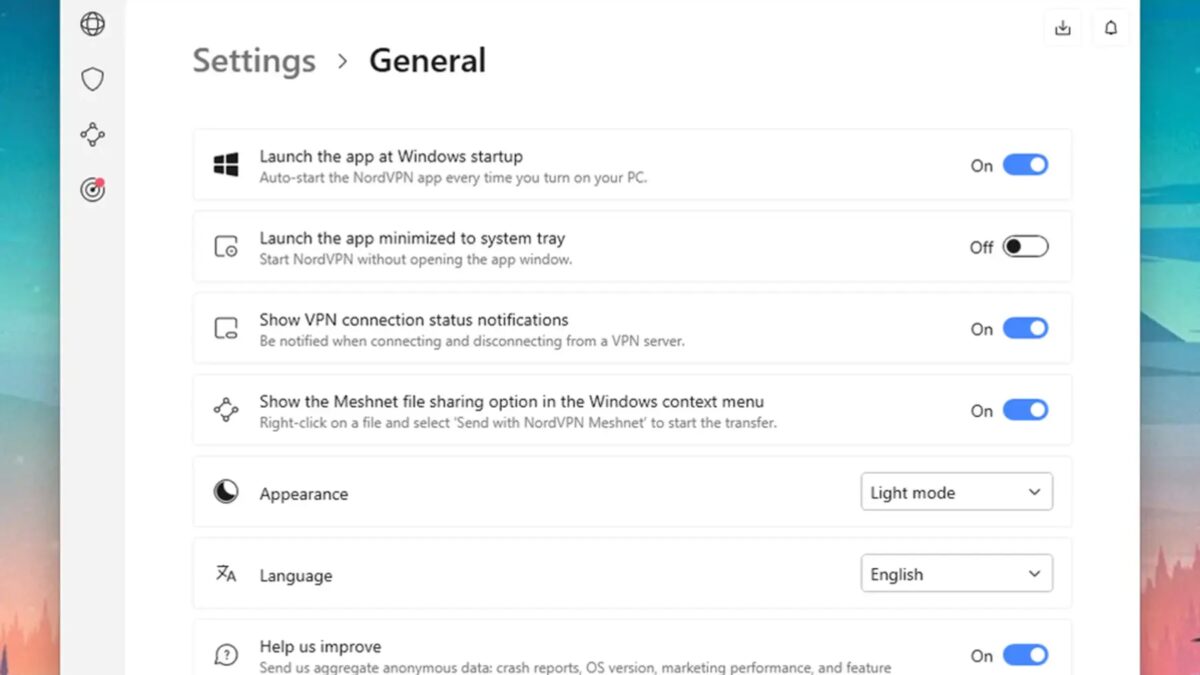Open the shield Threat Protection sidebar icon
This screenshot has width=1200, height=675.
pyautogui.click(x=93, y=79)
